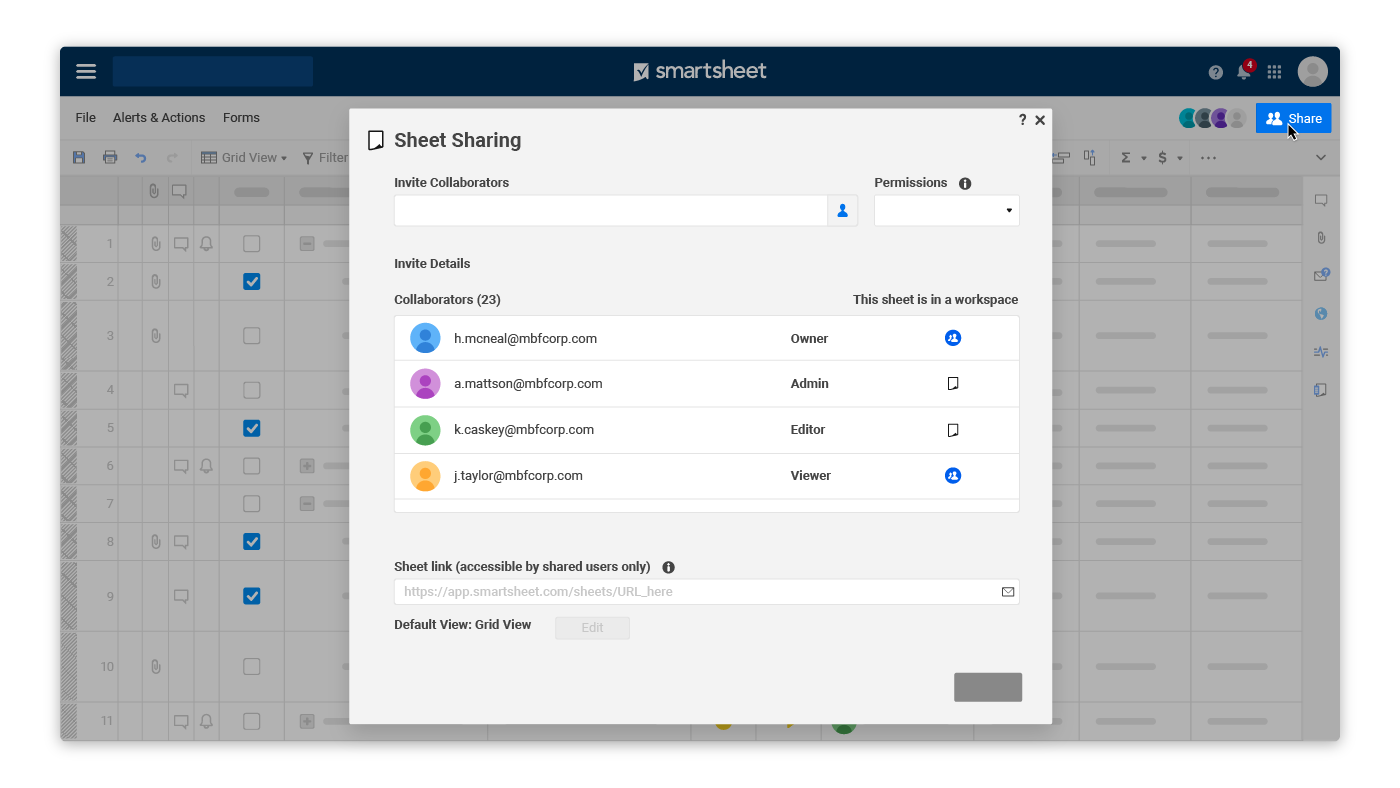Uncheck the checkbox in row 9
Screen dimensions: 1400x788
coord(252,596)
